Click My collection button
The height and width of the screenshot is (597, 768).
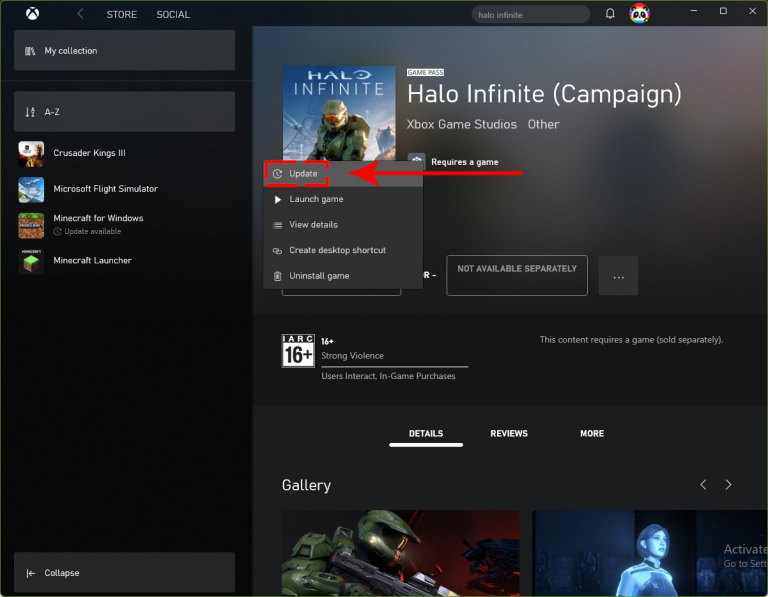pos(124,50)
